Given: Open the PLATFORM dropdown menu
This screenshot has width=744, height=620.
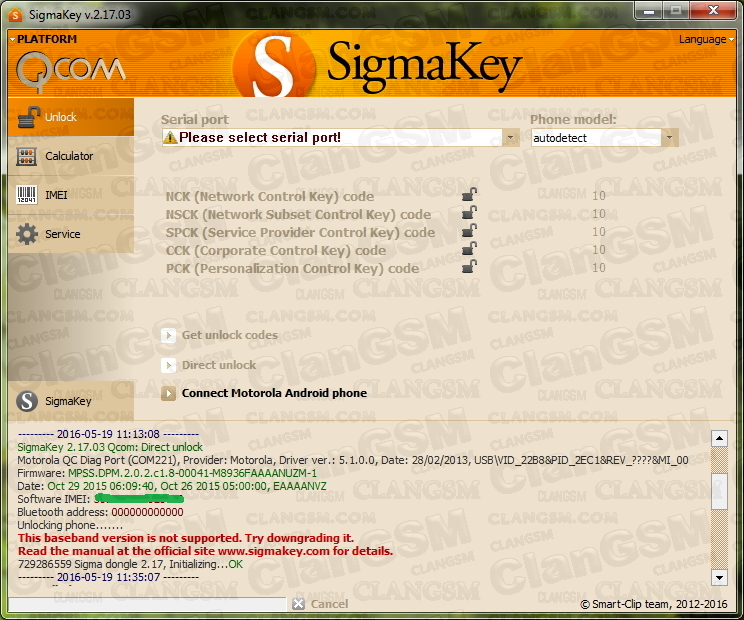Looking at the screenshot, I should [x=43, y=39].
